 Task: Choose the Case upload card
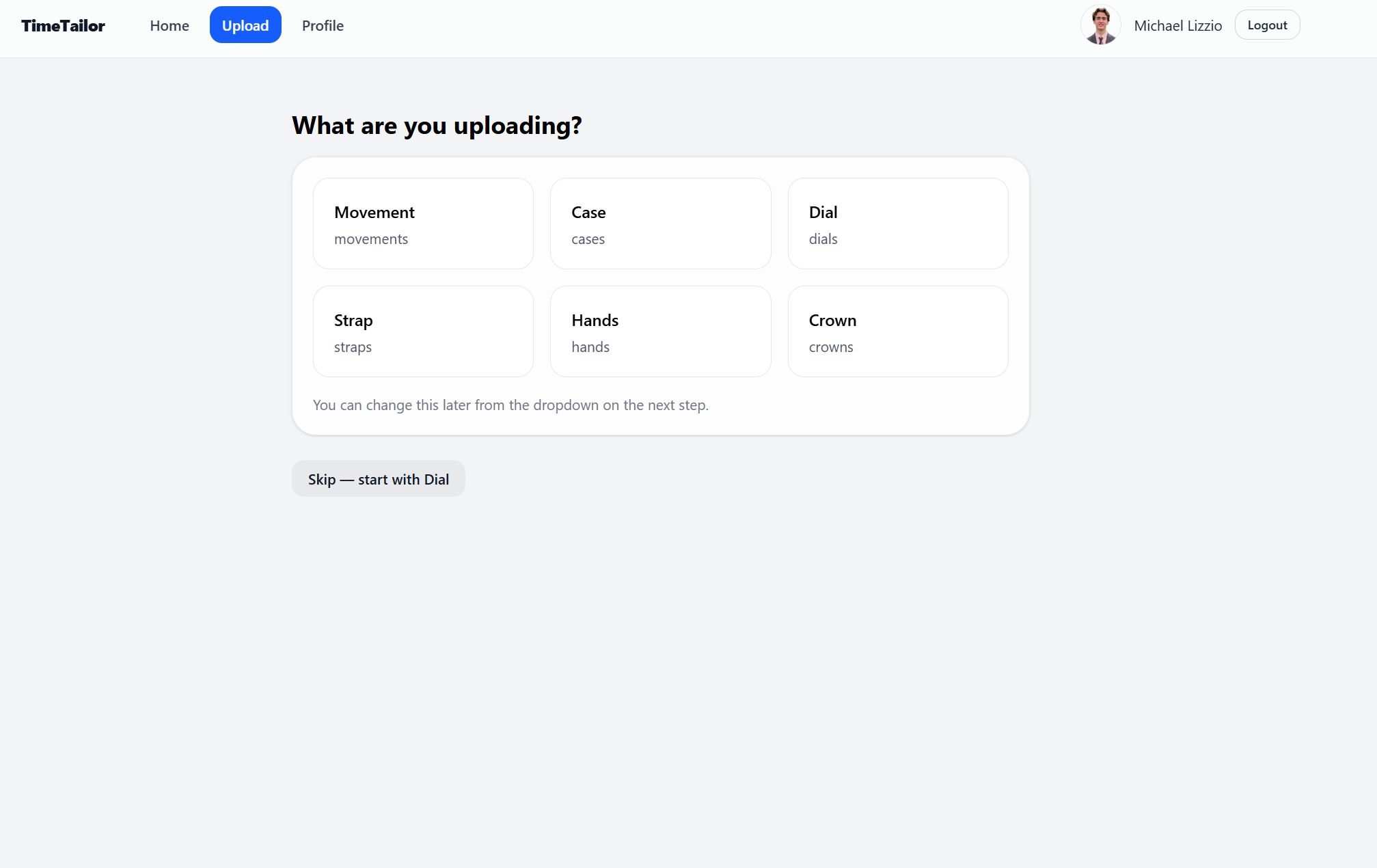tap(660, 223)
